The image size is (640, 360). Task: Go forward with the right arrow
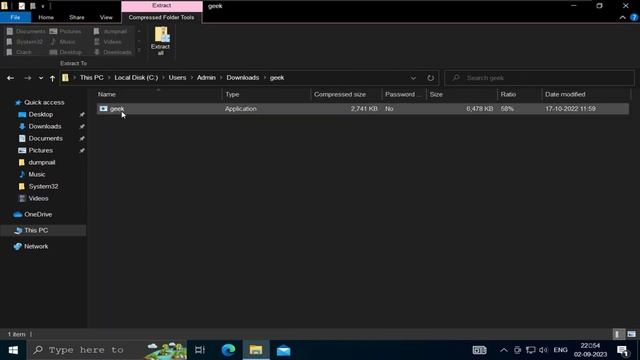coord(27,78)
